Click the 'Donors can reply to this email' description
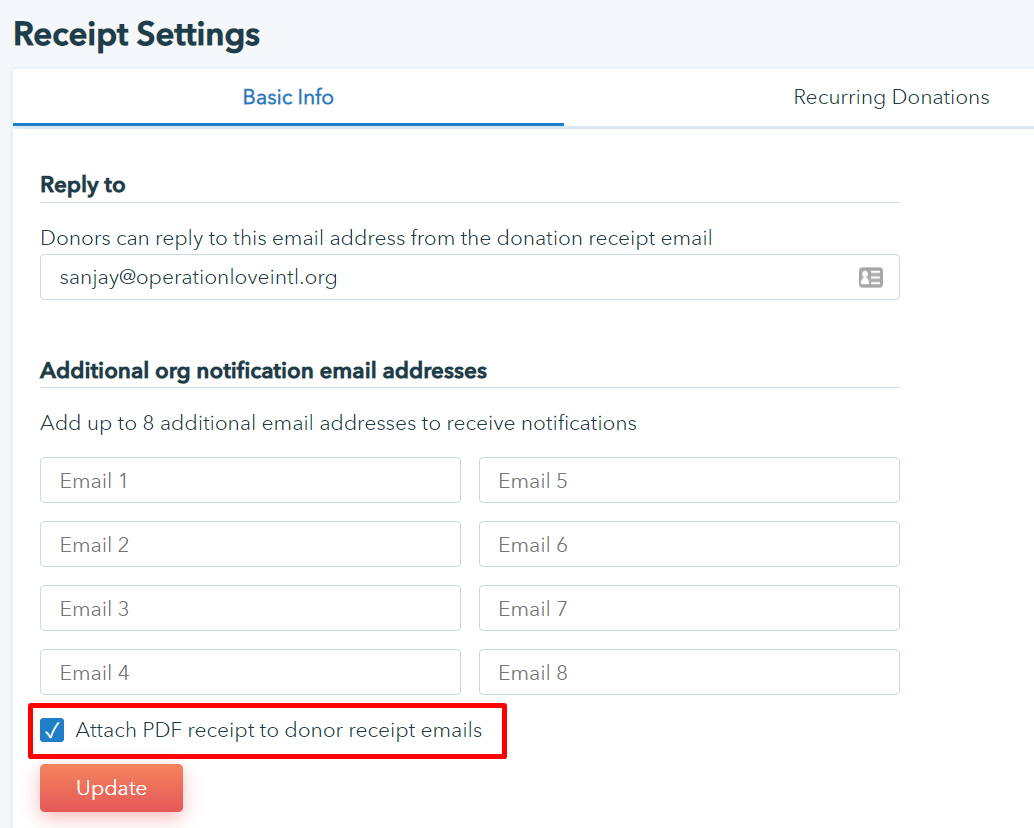This screenshot has height=828, width=1034. (376, 239)
